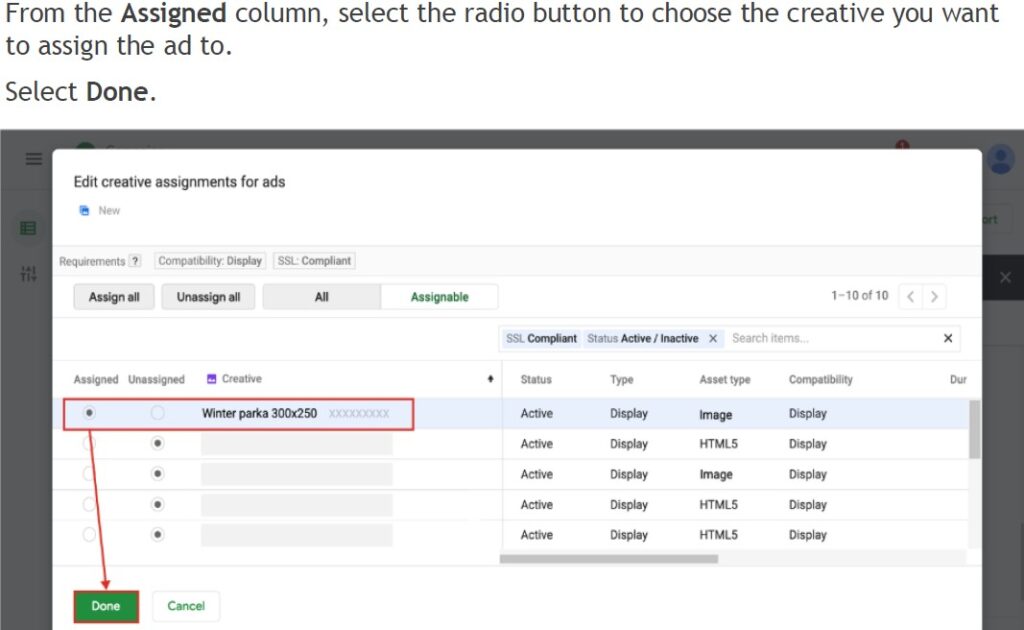Screen dimensions: 1024x630
Task: Select Unassigned radio in the third row
Action: (157, 473)
